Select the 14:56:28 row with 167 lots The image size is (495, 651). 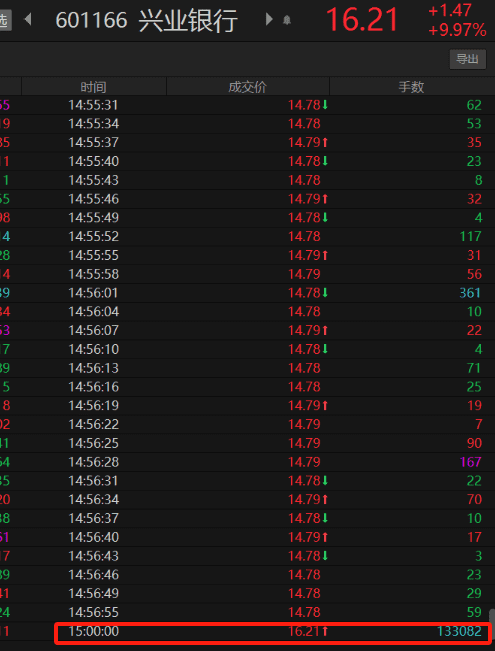(248, 462)
